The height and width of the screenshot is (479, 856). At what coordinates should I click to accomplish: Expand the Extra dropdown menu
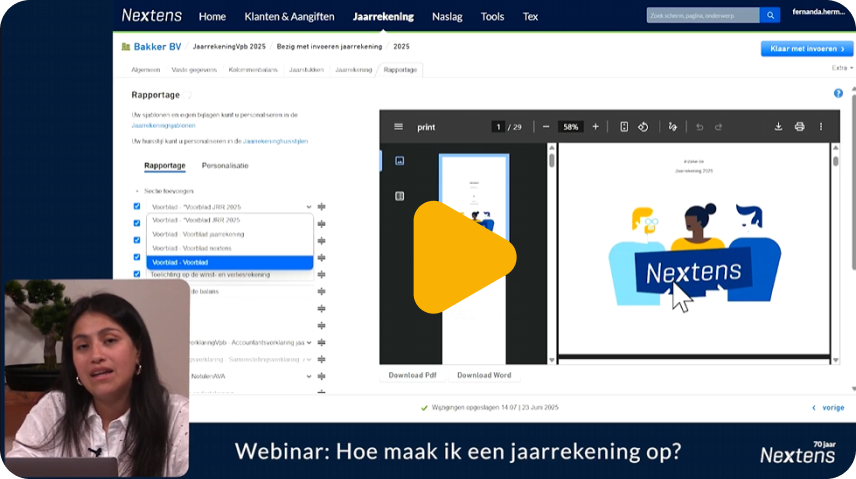coord(840,68)
